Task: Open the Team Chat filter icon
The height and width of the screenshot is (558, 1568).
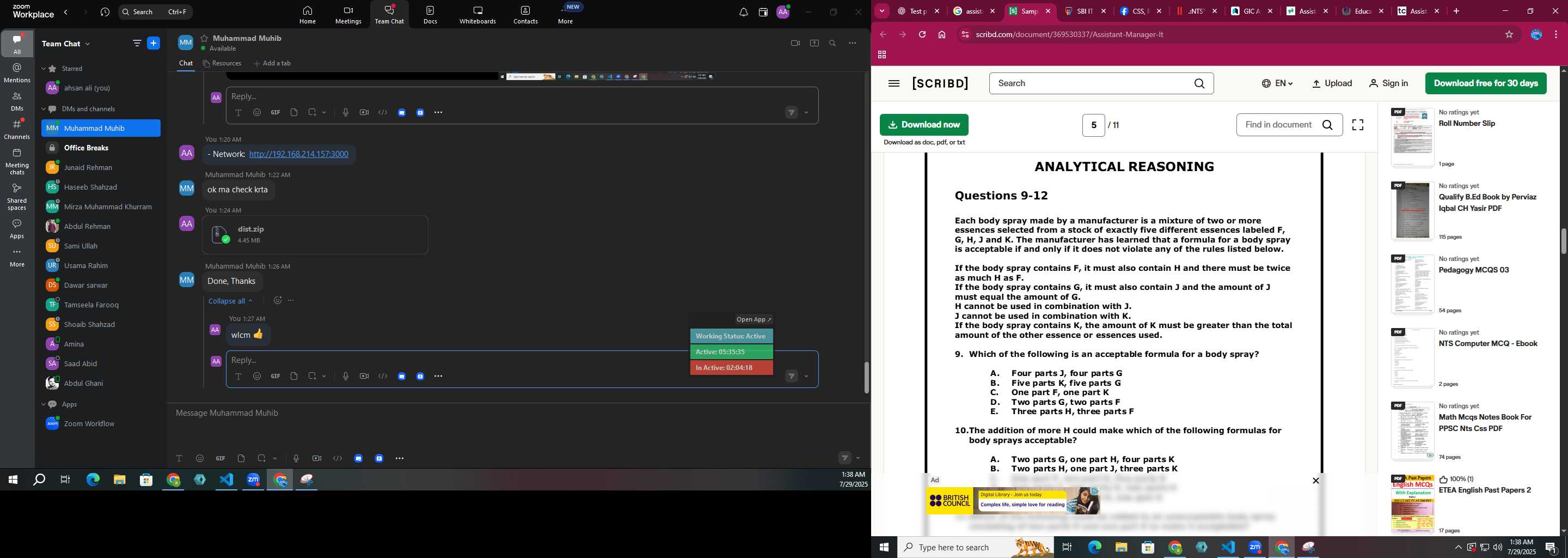Action: [x=137, y=43]
